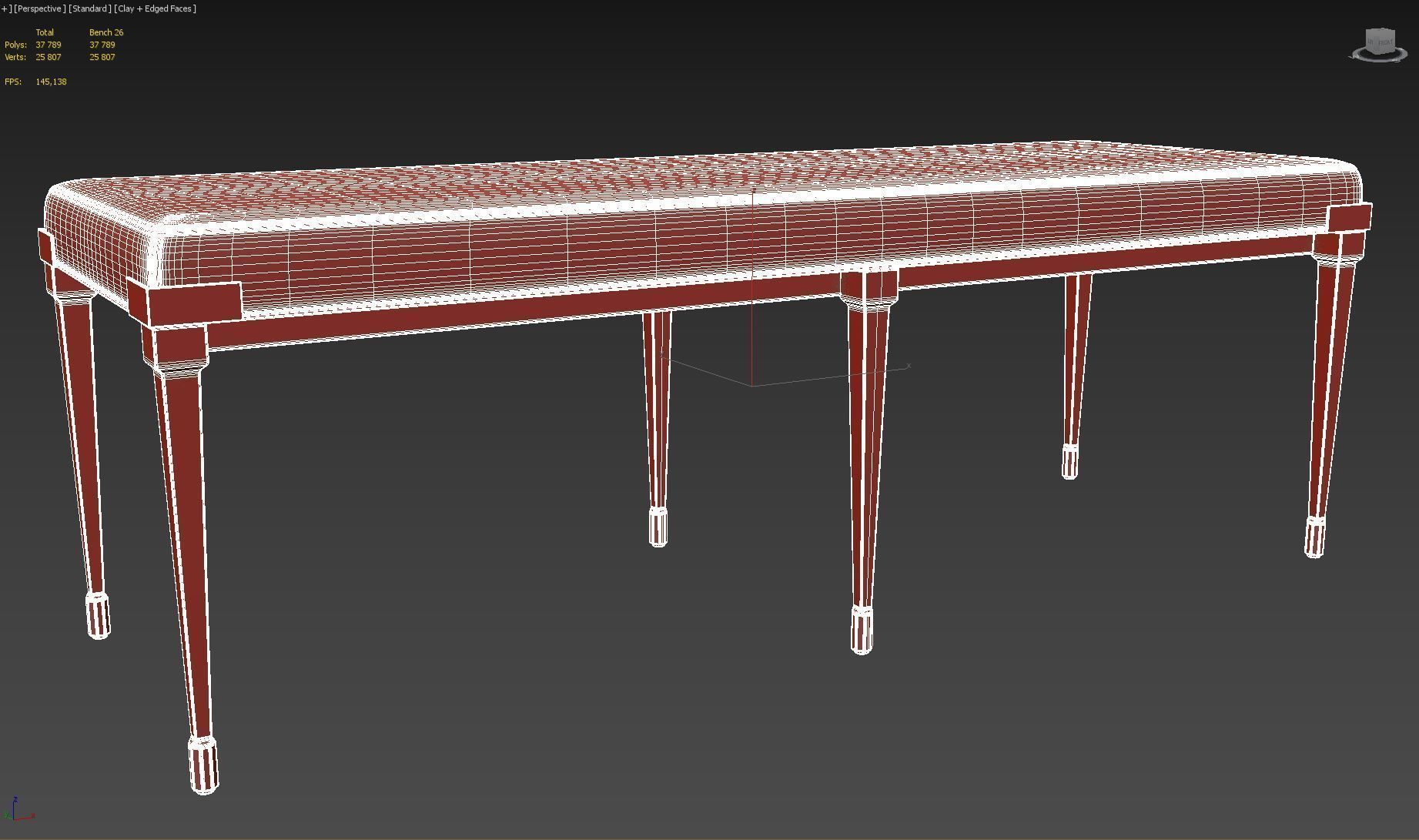Open the Perspective viewport view menu
Screen dimensions: 1419x840
[39, 8]
